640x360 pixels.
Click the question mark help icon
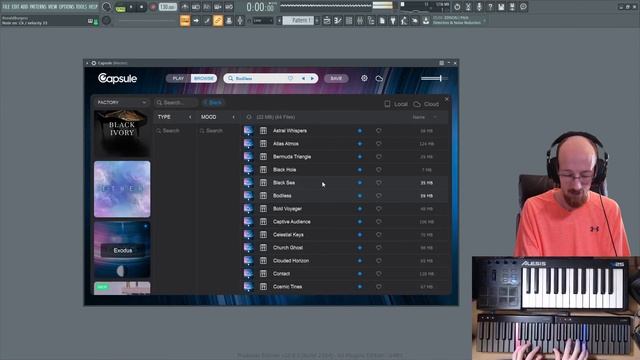490,7
